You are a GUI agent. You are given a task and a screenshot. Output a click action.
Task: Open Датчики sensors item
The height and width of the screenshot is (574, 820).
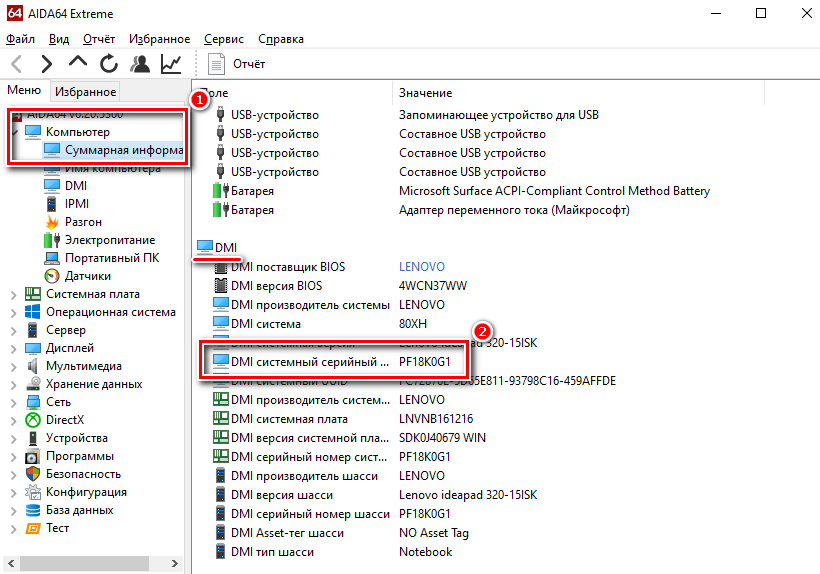pyautogui.click(x=87, y=276)
